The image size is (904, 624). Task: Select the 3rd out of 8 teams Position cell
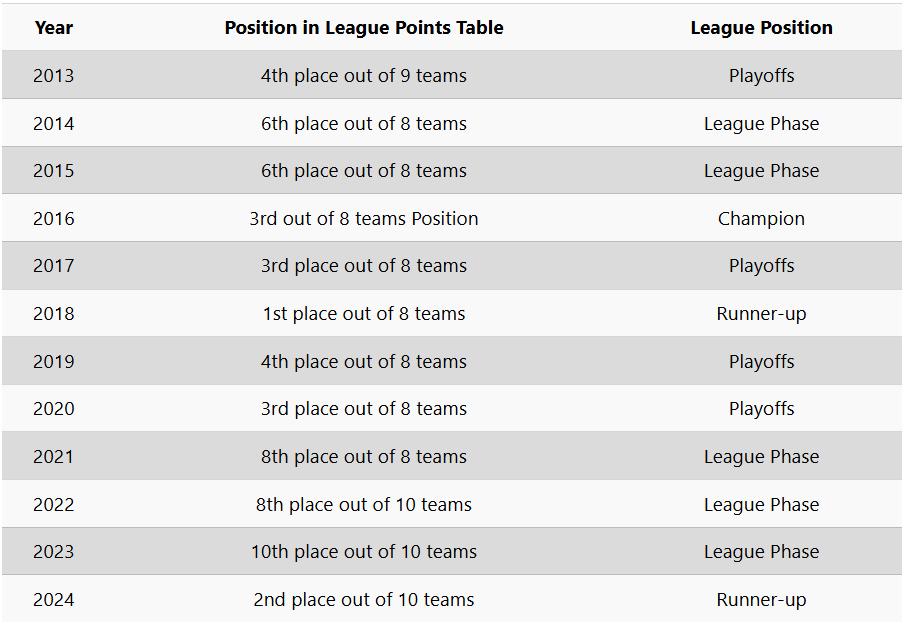point(364,219)
